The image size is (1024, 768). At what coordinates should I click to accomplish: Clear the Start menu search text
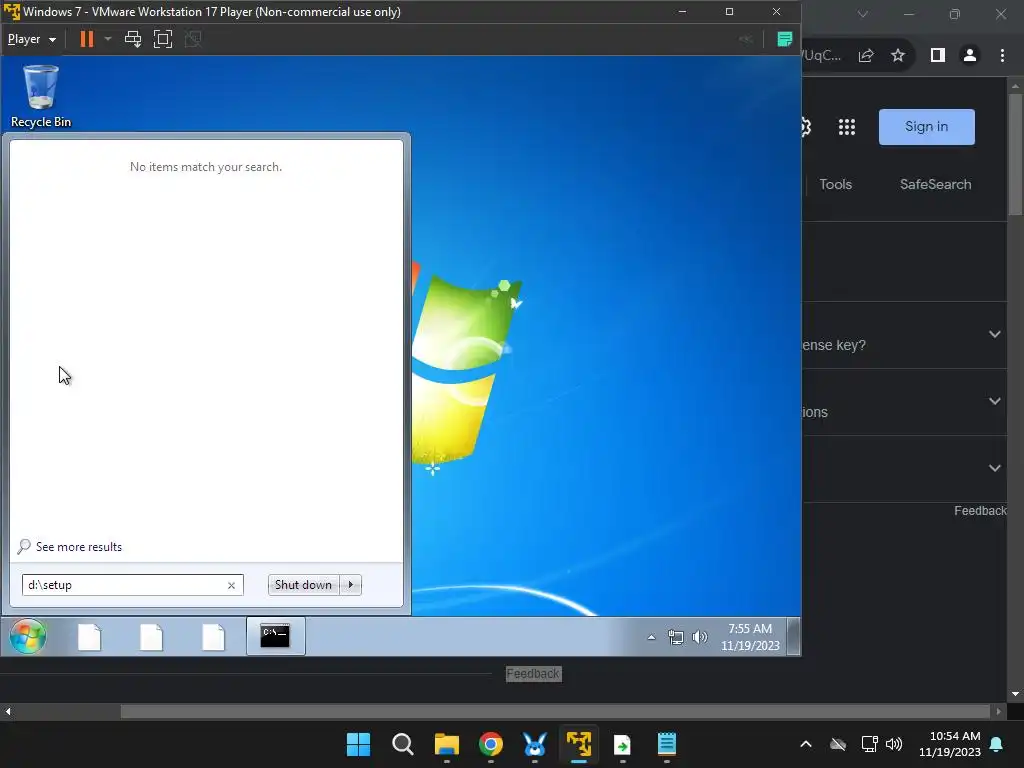(231, 585)
